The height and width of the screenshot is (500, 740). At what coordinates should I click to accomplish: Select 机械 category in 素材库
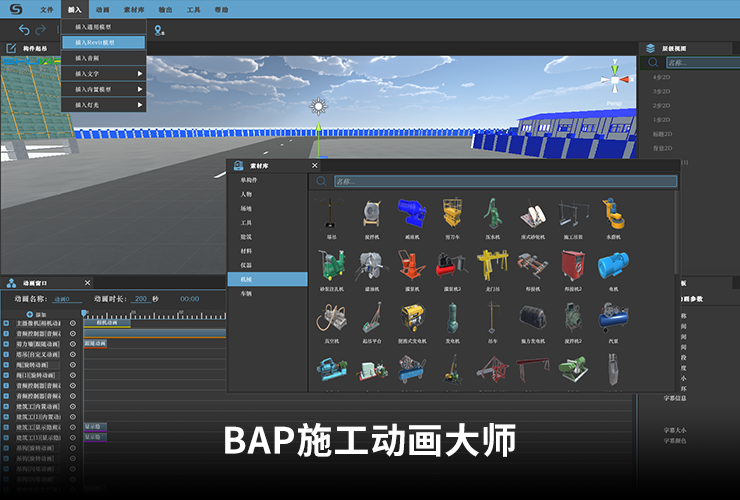tap(268, 279)
